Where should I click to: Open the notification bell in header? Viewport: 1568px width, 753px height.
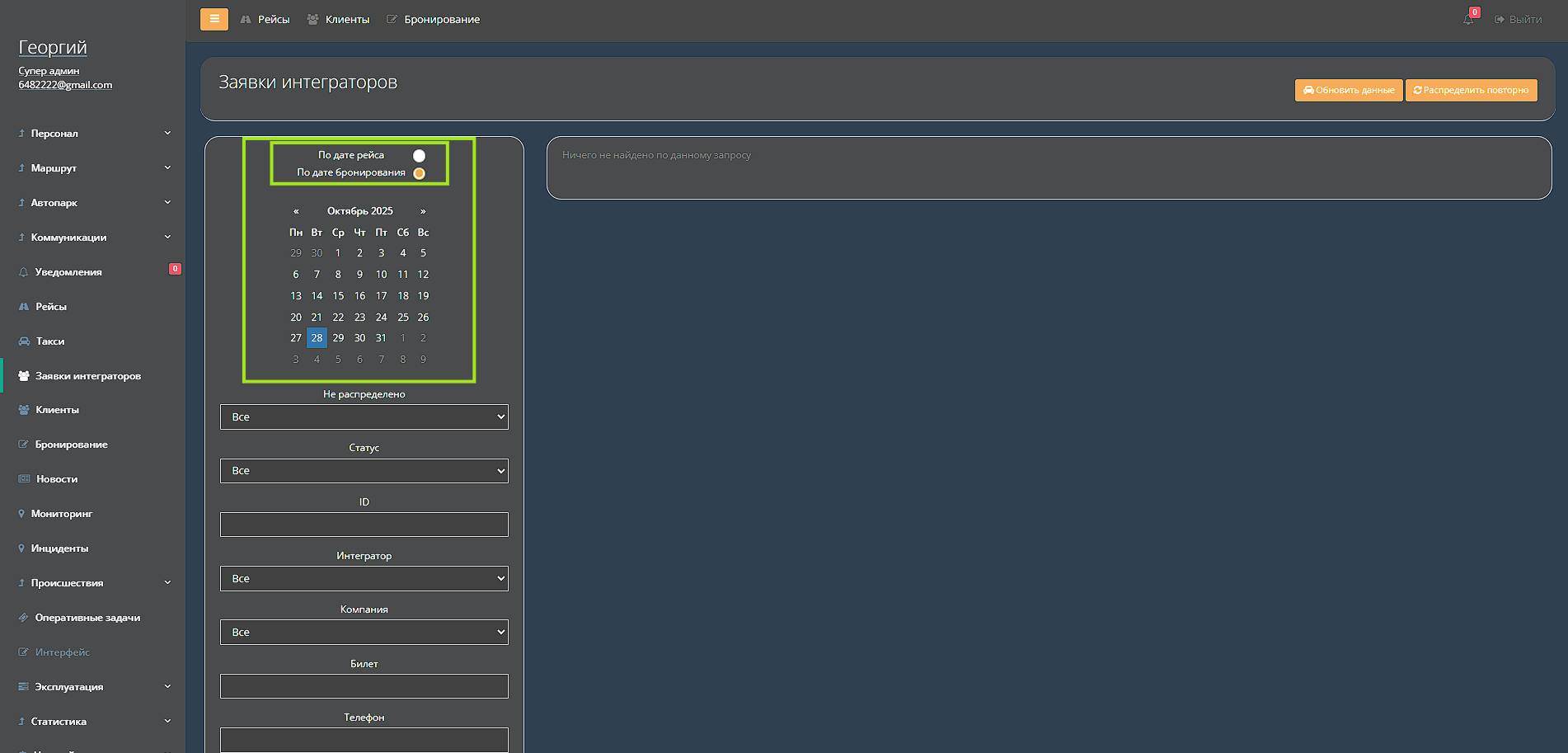1468,19
